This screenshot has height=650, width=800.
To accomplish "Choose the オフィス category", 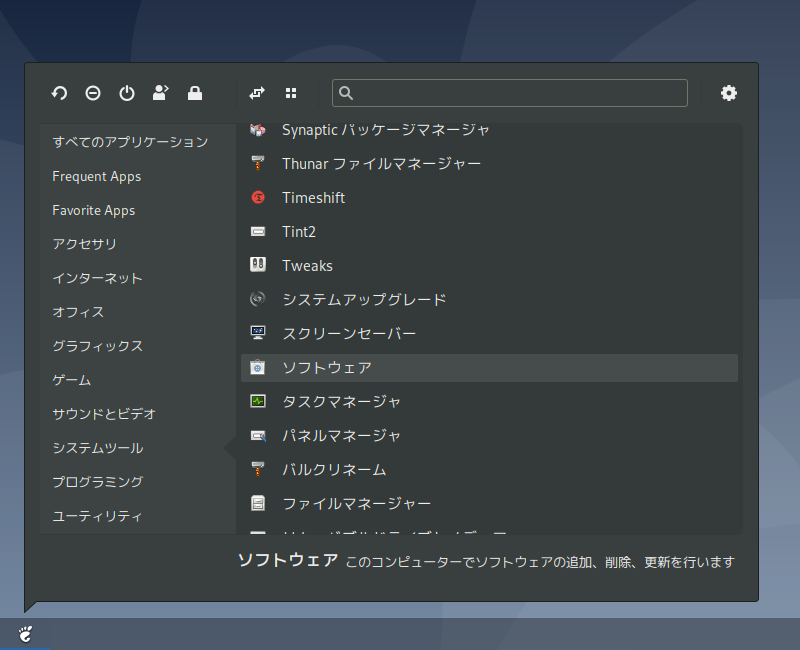I will 78,312.
